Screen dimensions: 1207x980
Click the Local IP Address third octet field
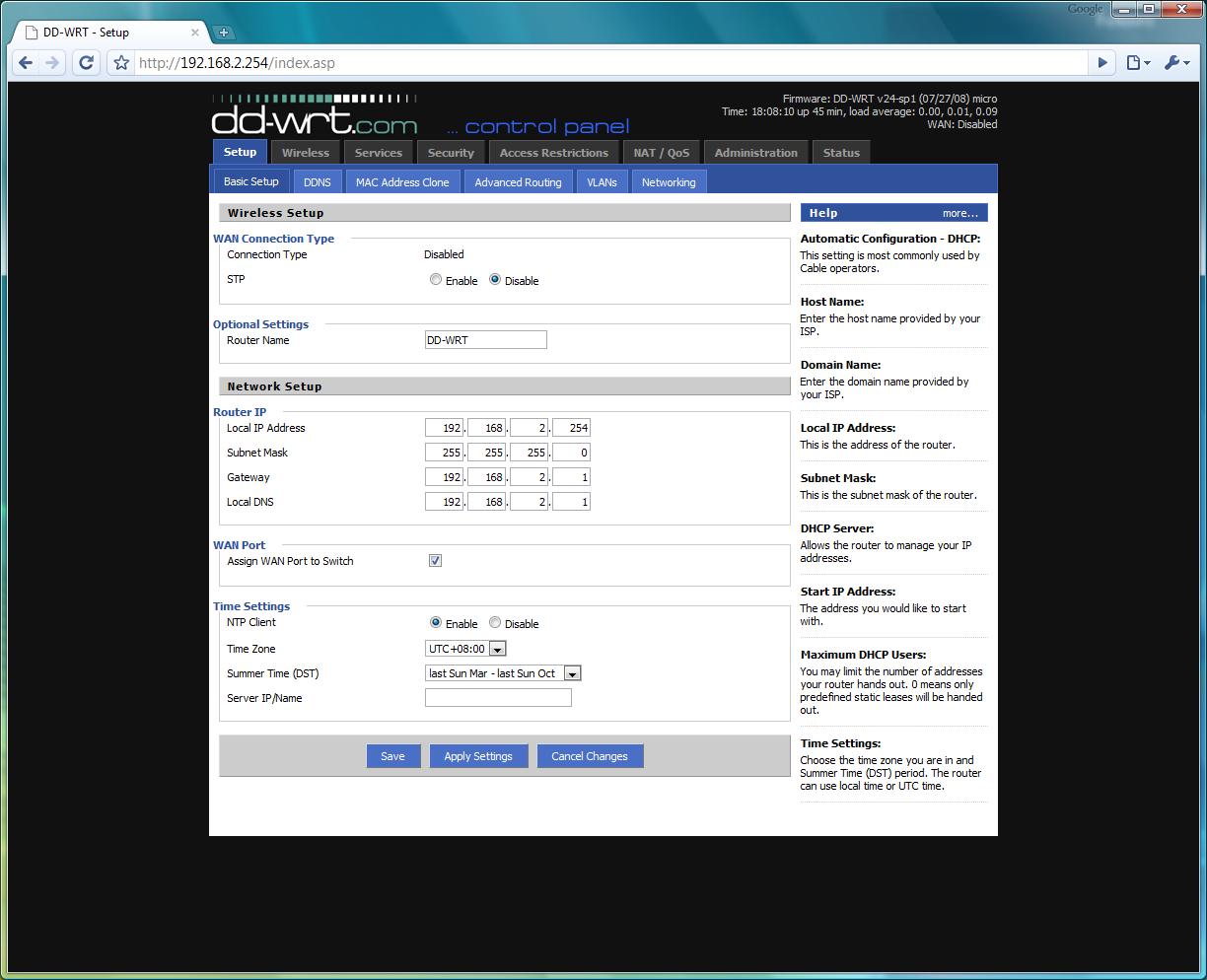click(x=529, y=428)
